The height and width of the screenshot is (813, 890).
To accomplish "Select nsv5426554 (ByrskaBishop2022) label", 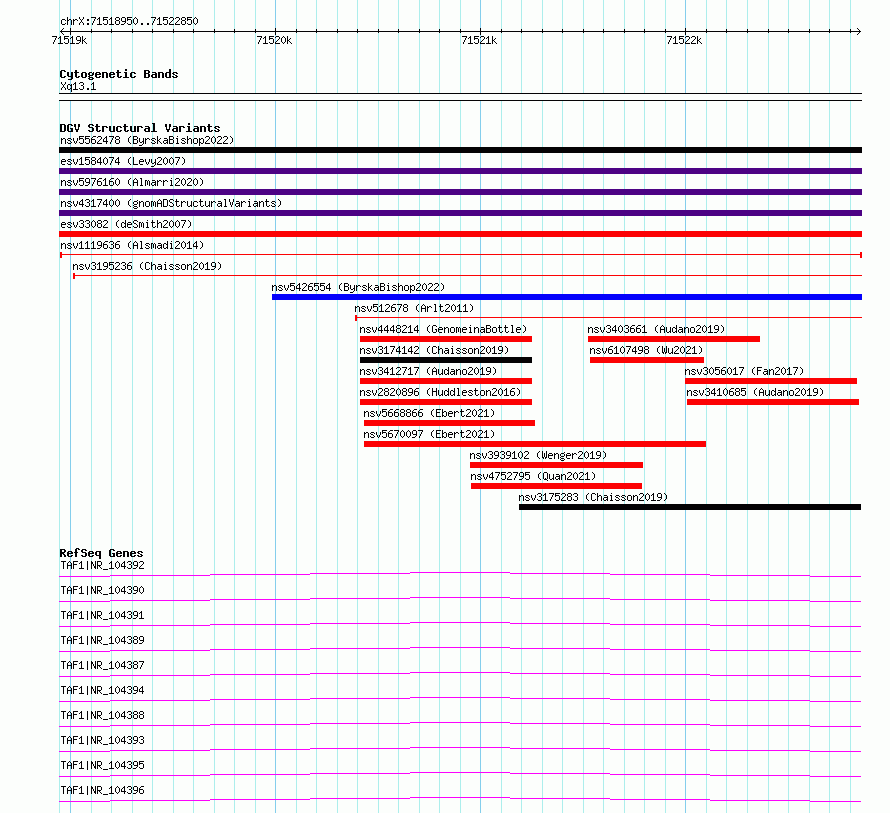I will click(358, 287).
